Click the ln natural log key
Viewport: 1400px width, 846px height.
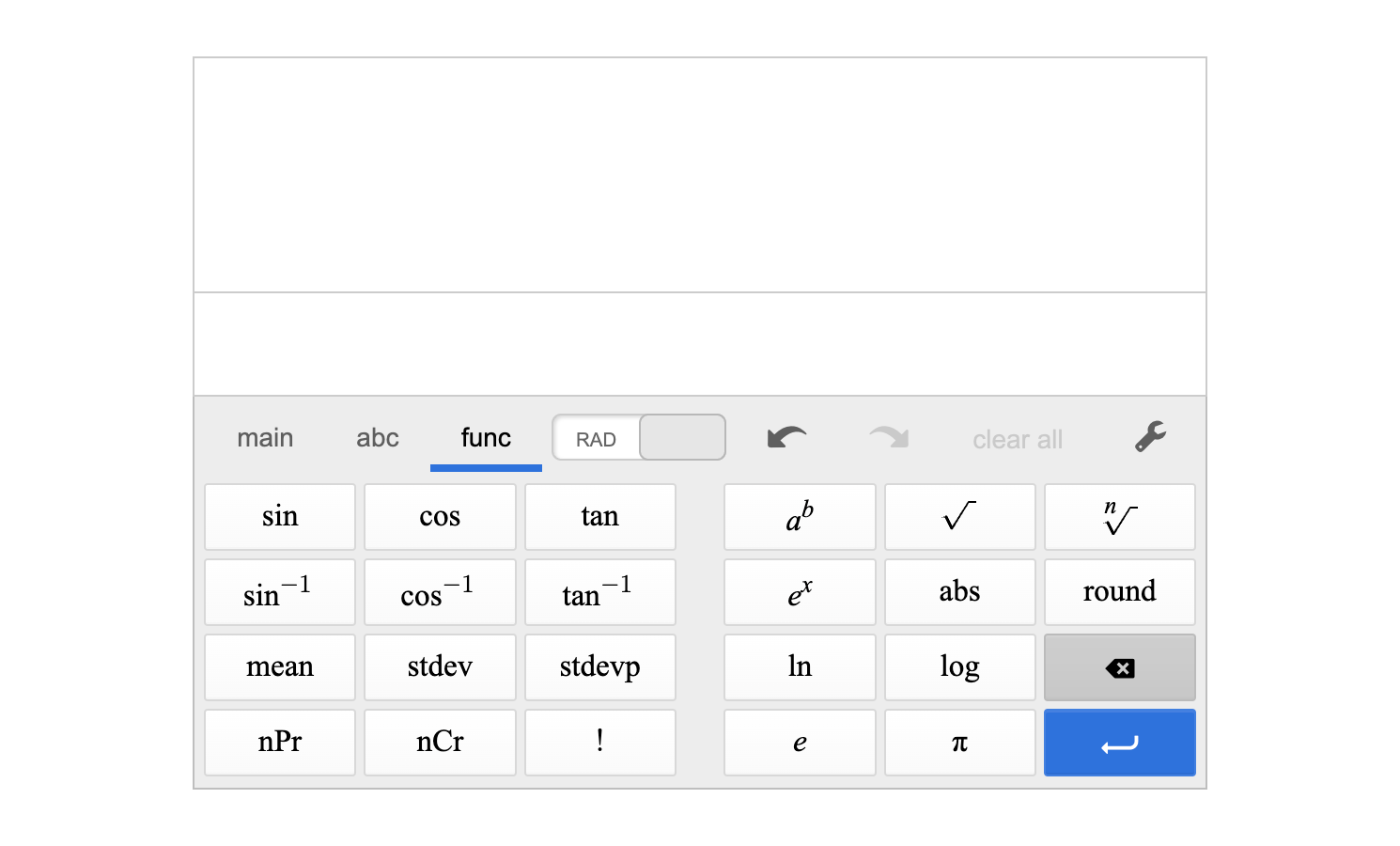pos(800,666)
